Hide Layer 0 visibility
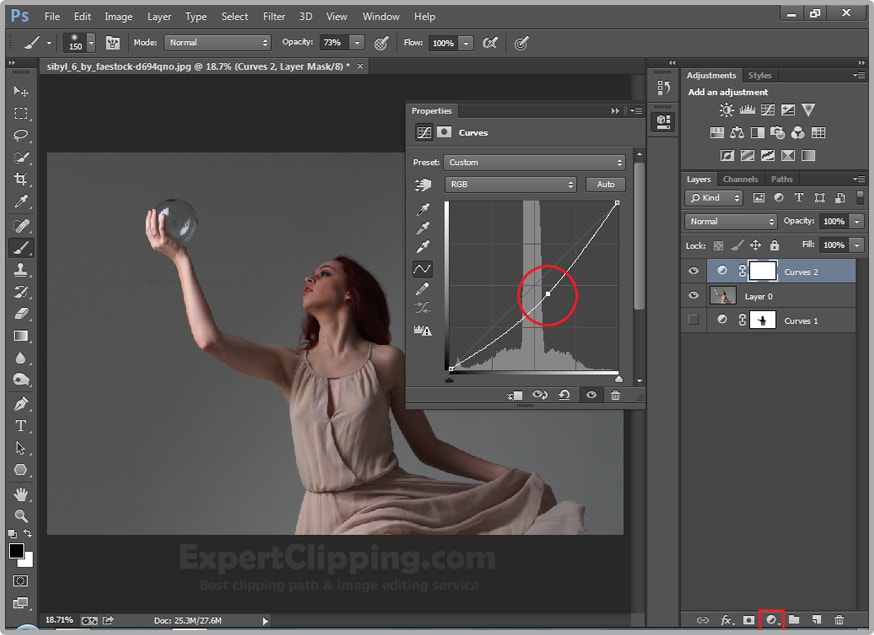The height and width of the screenshot is (635, 874). pyautogui.click(x=693, y=296)
